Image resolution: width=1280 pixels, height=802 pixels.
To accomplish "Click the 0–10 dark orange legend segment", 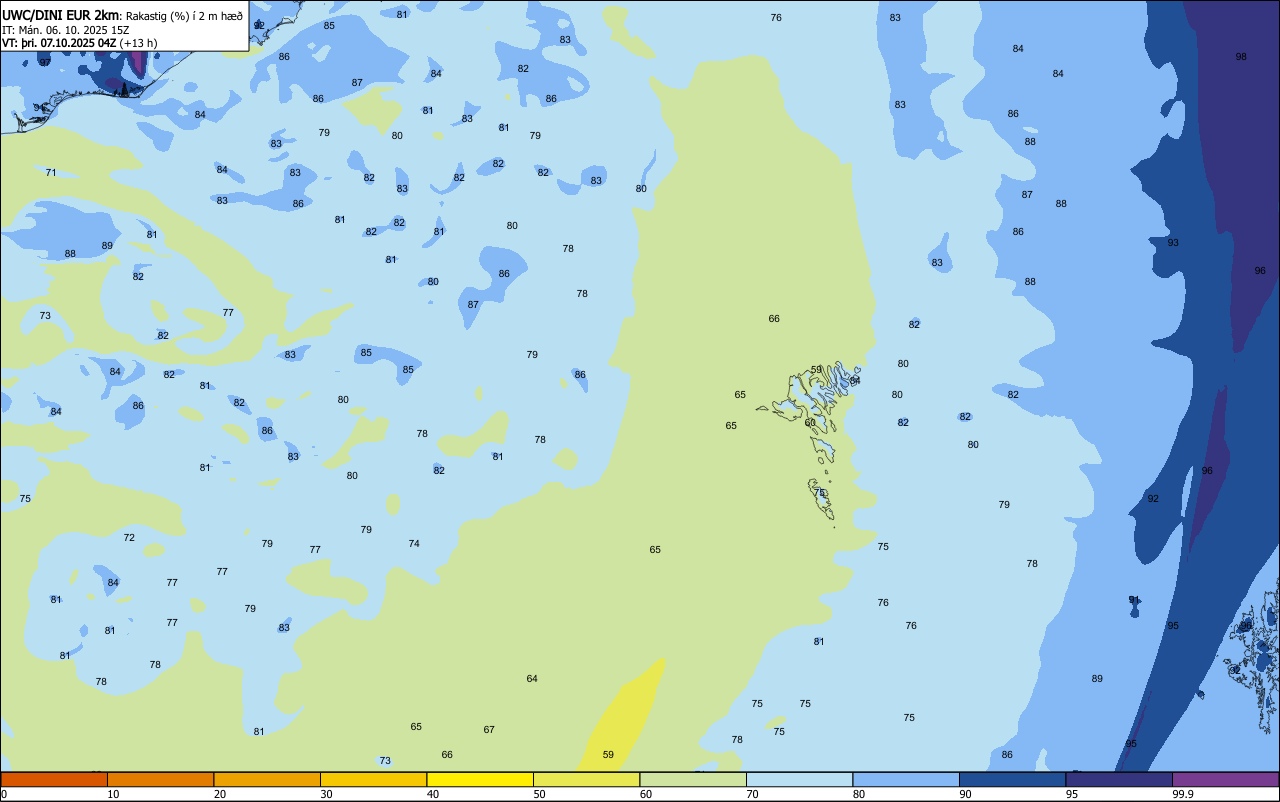I will tap(54, 779).
